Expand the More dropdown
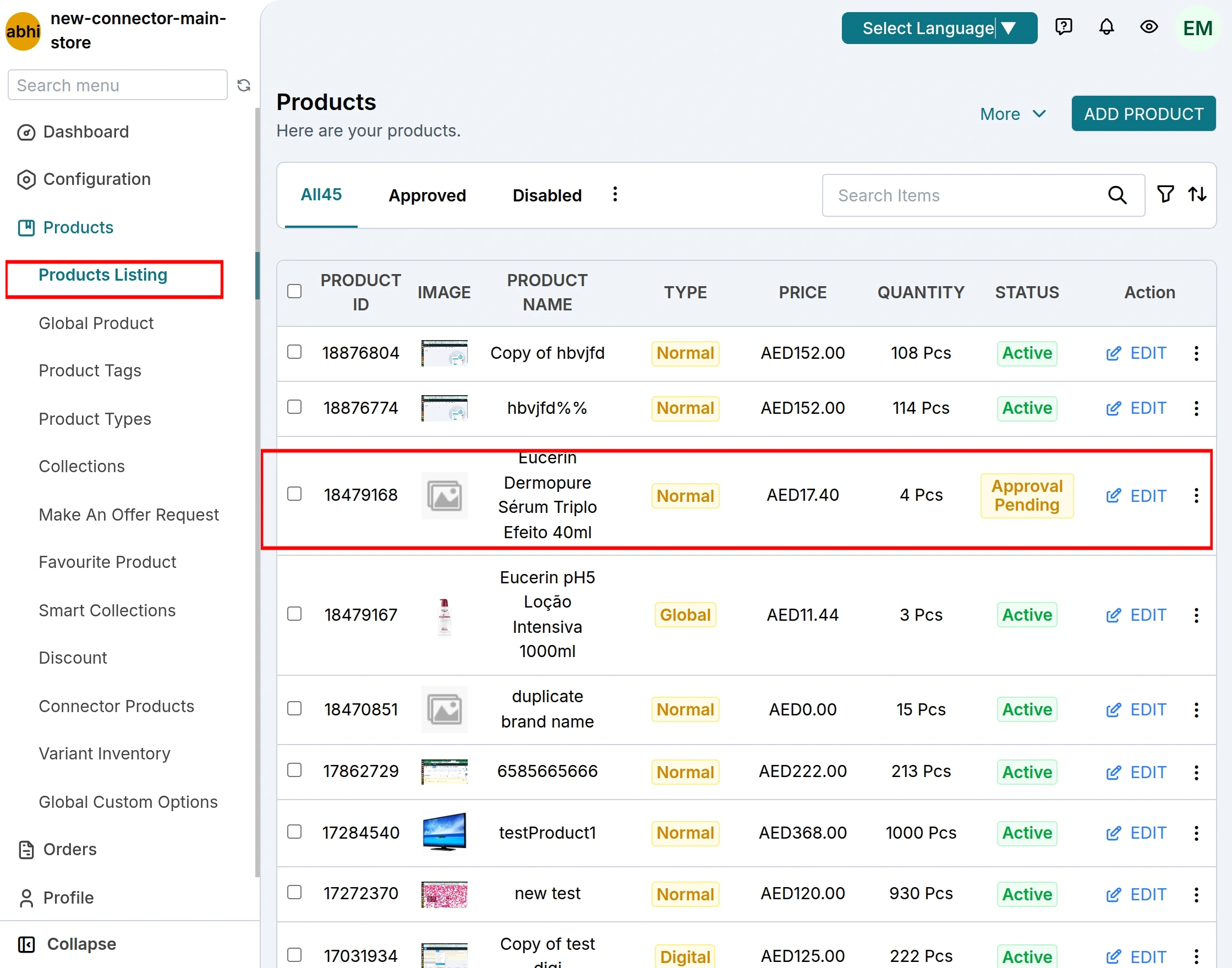Viewport: 1232px width, 968px height. (x=1012, y=114)
